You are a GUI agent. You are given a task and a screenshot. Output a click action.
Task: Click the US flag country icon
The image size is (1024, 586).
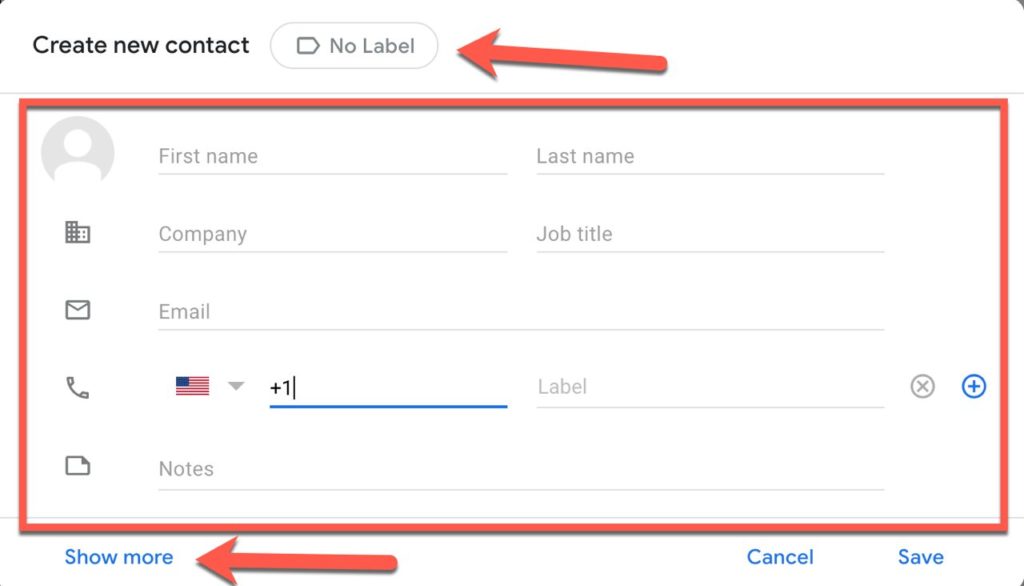pyautogui.click(x=192, y=386)
